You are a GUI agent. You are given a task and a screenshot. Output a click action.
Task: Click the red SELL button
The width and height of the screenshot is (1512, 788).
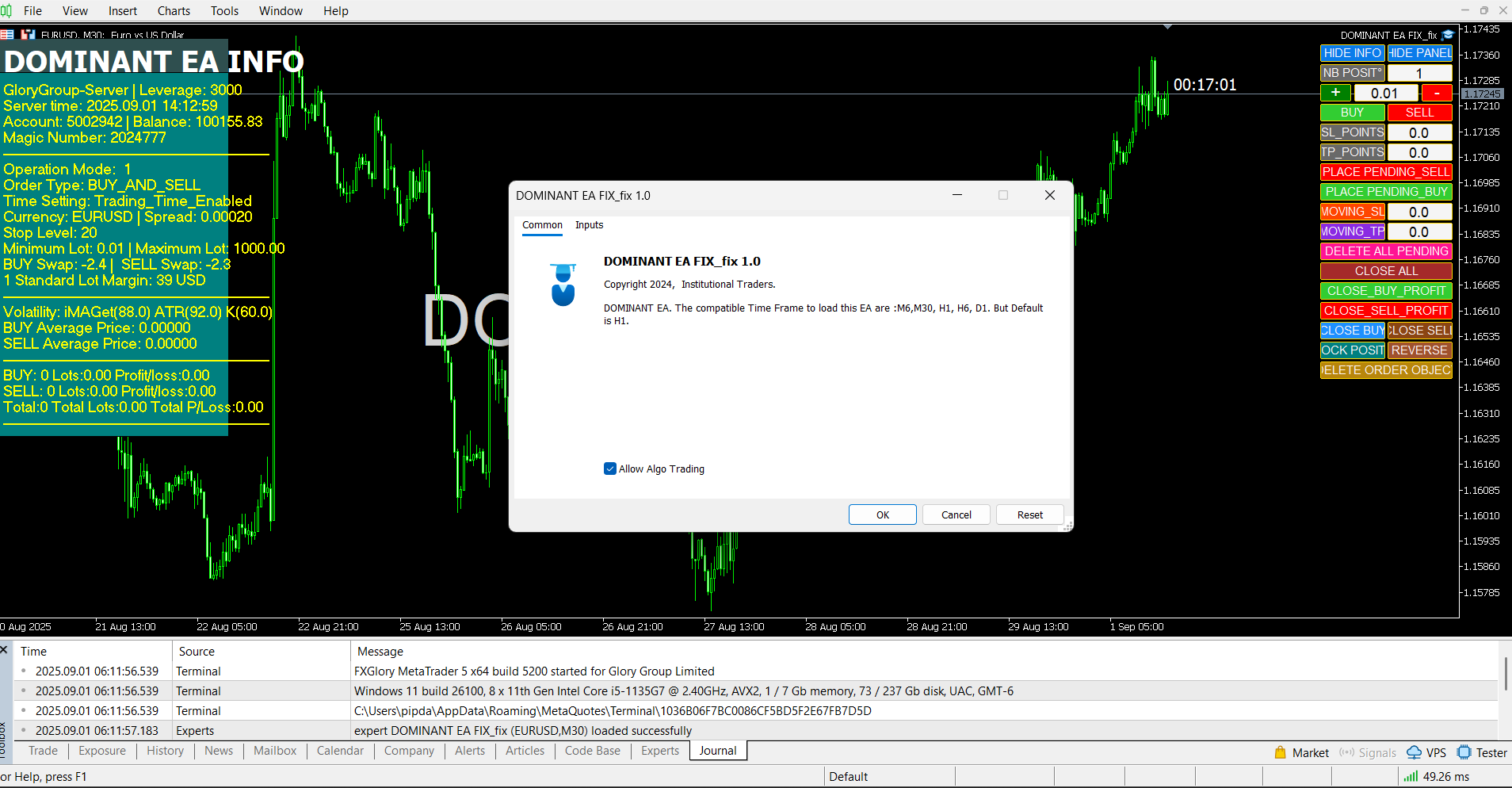[1420, 113]
